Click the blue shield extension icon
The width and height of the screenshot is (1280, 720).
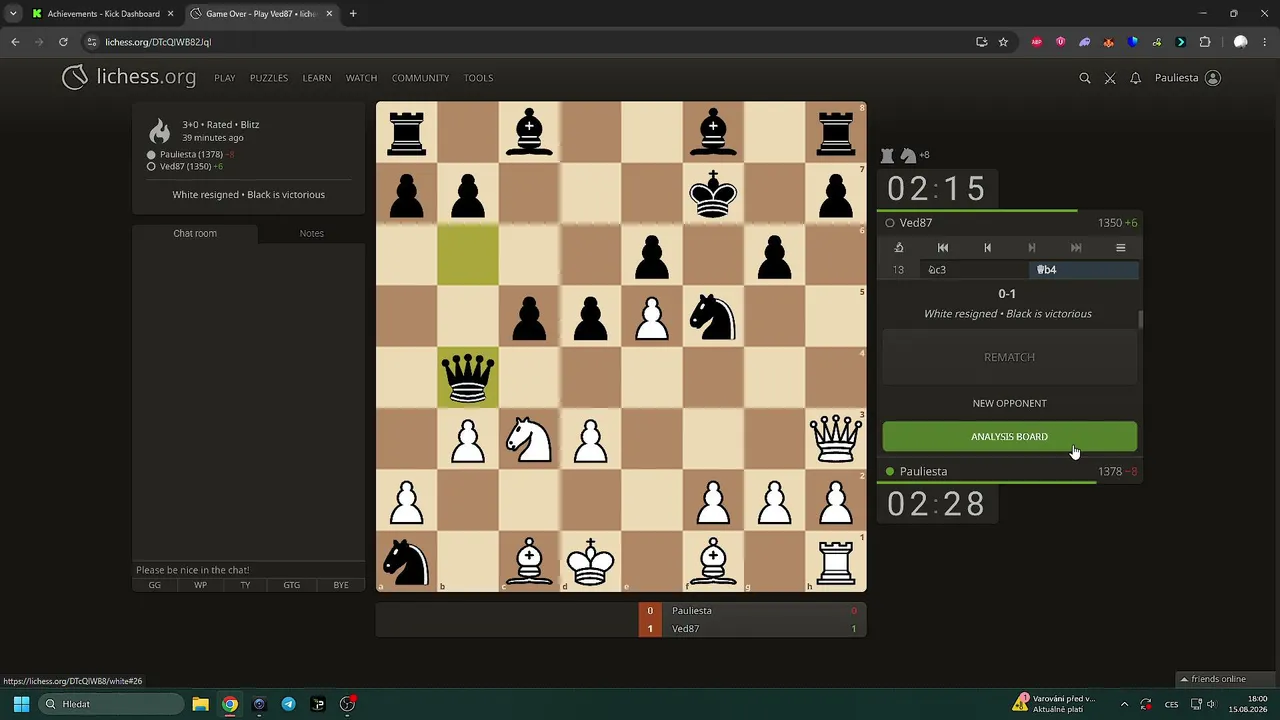(x=1132, y=42)
